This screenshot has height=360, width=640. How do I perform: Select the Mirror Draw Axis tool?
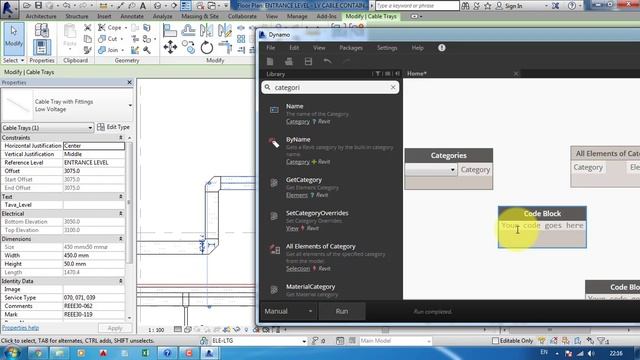pyautogui.click(x=225, y=30)
